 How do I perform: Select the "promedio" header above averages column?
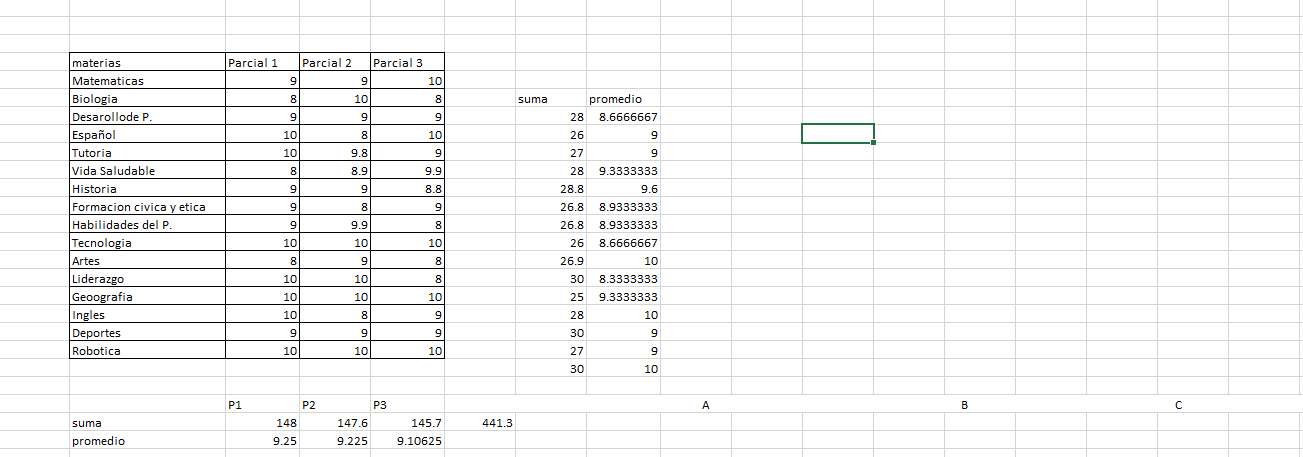(x=622, y=99)
